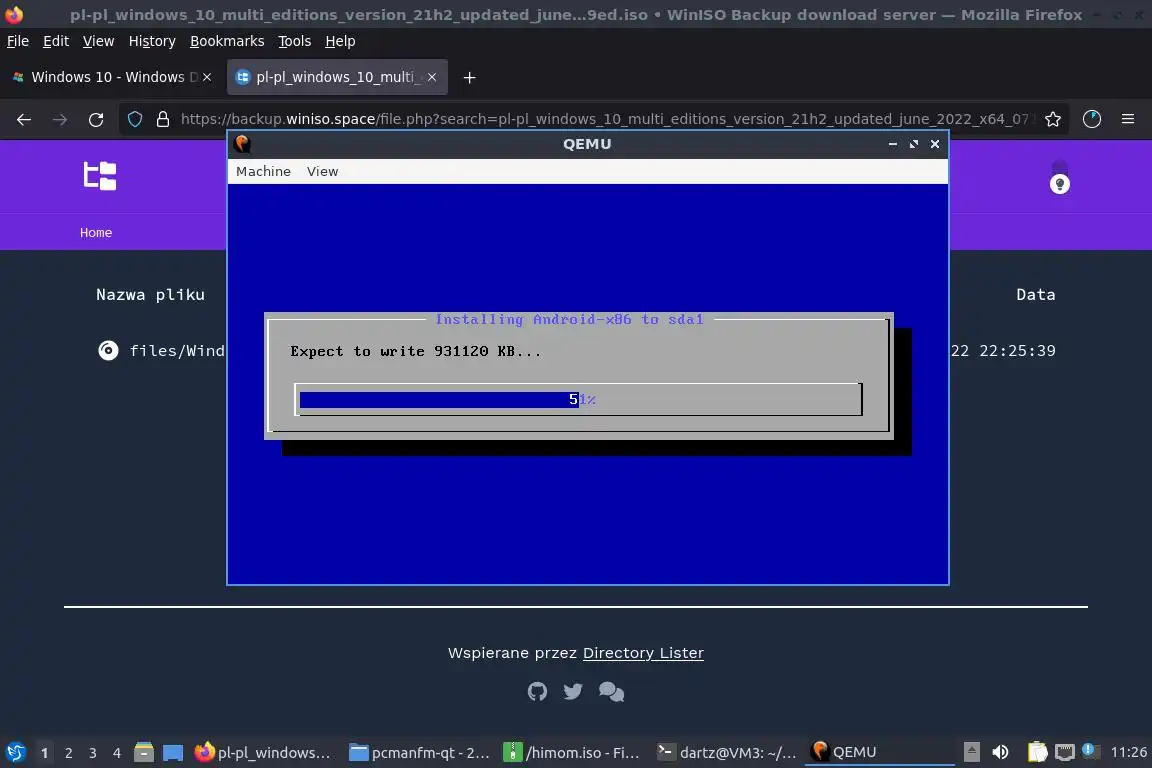Click the Data column header

point(1036,295)
